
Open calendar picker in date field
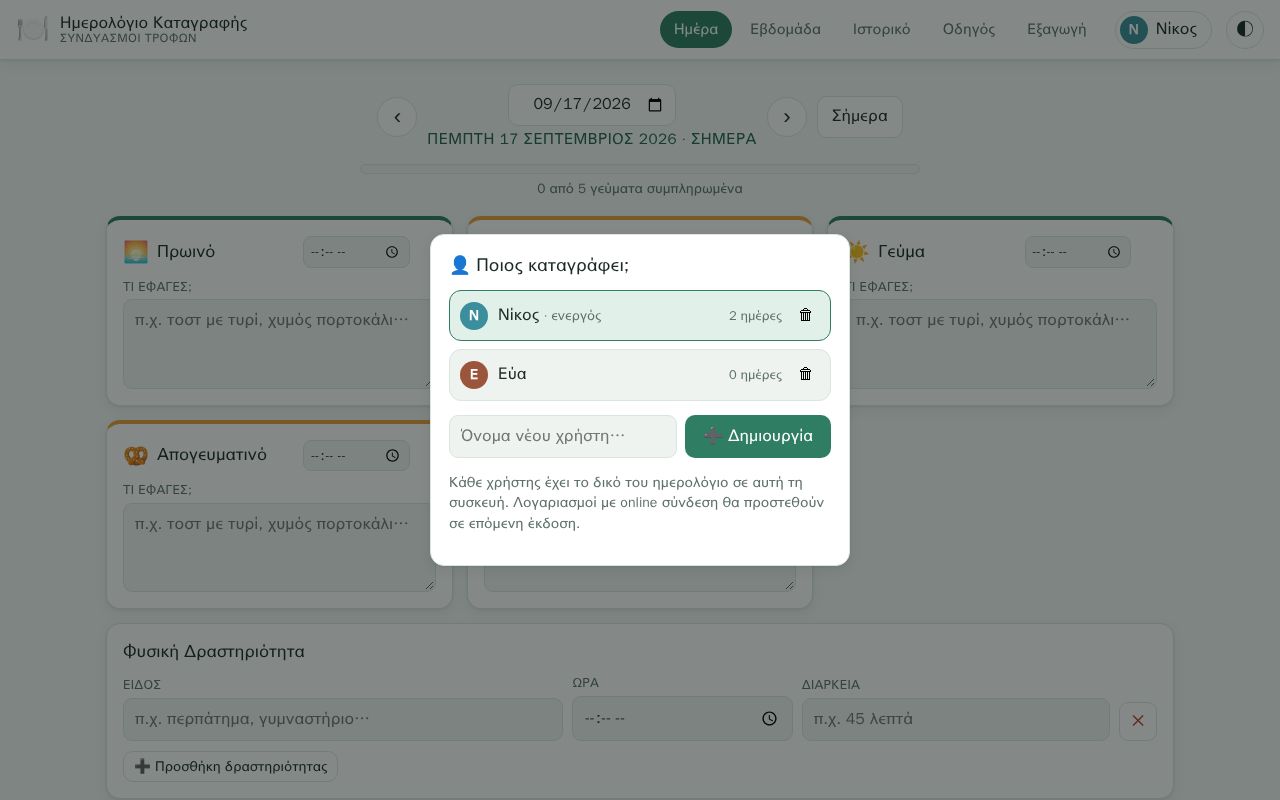click(x=655, y=104)
